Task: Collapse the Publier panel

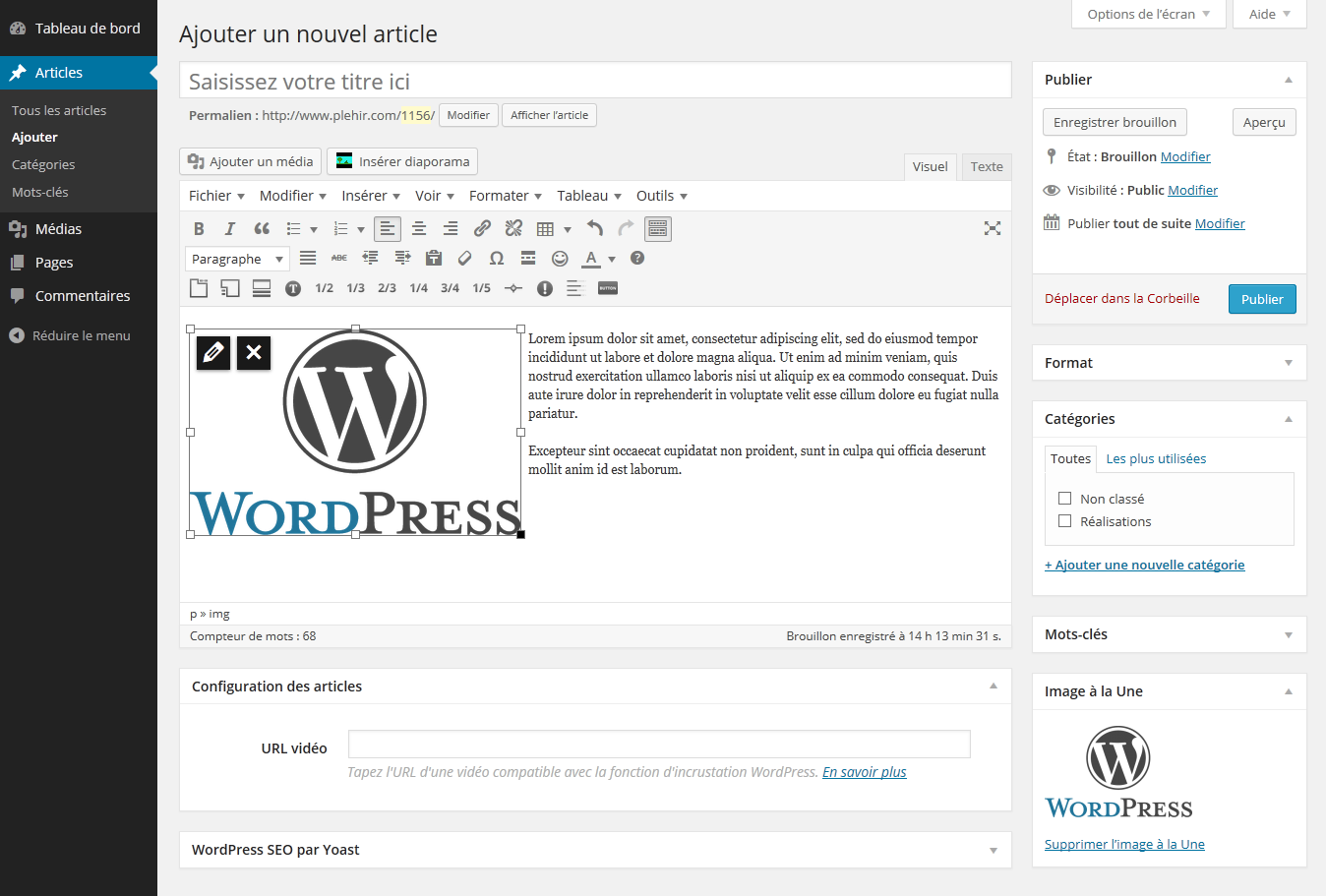Action: coord(1289,80)
